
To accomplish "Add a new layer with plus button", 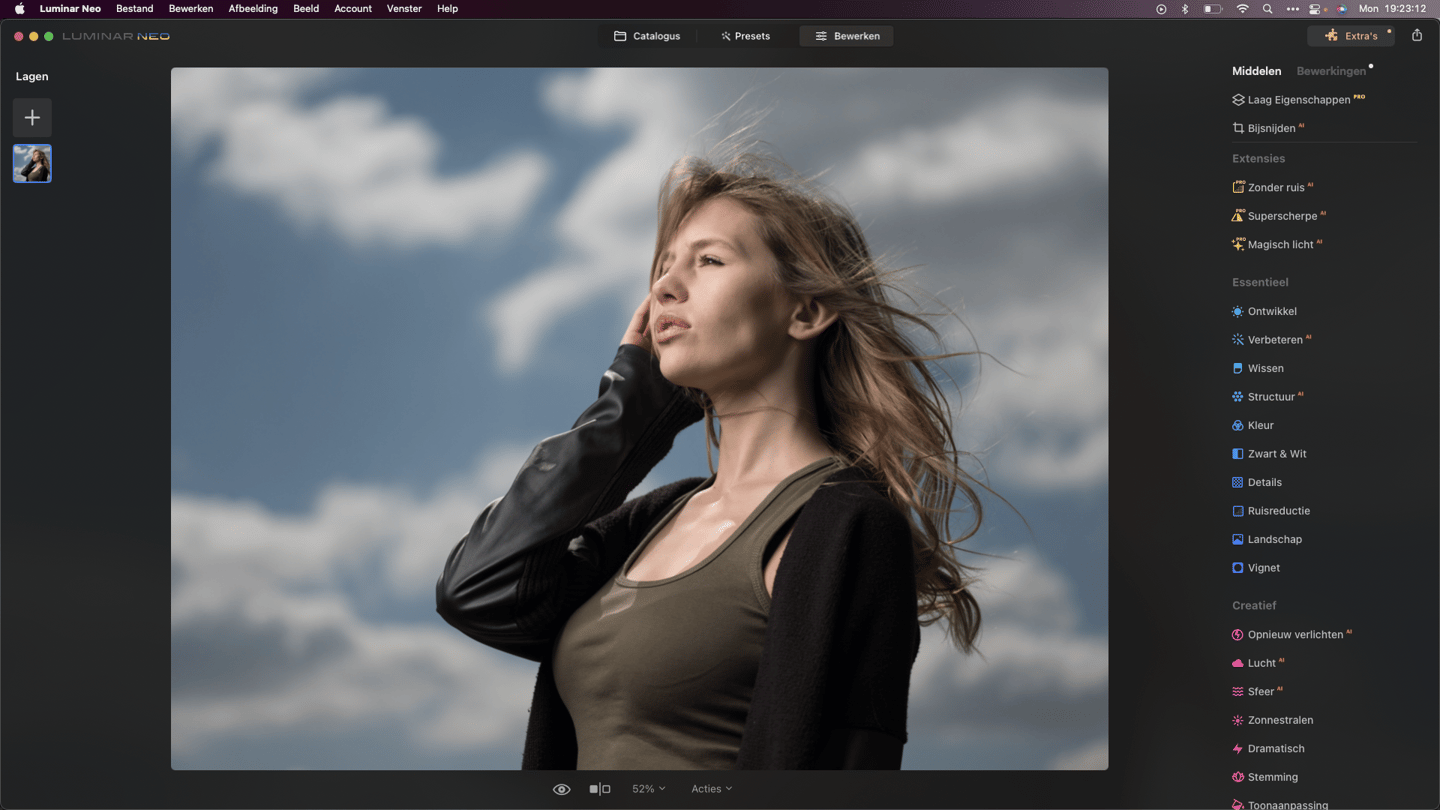I will point(32,118).
